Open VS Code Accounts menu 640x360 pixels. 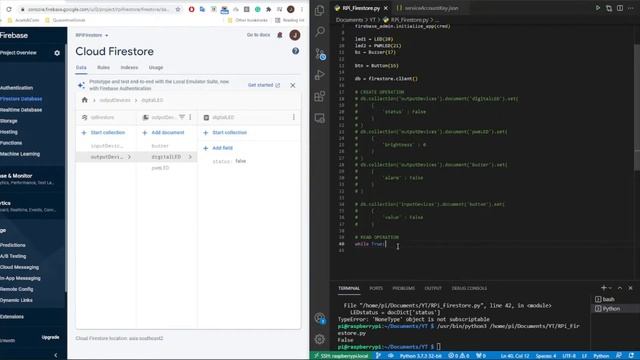coord(320,318)
